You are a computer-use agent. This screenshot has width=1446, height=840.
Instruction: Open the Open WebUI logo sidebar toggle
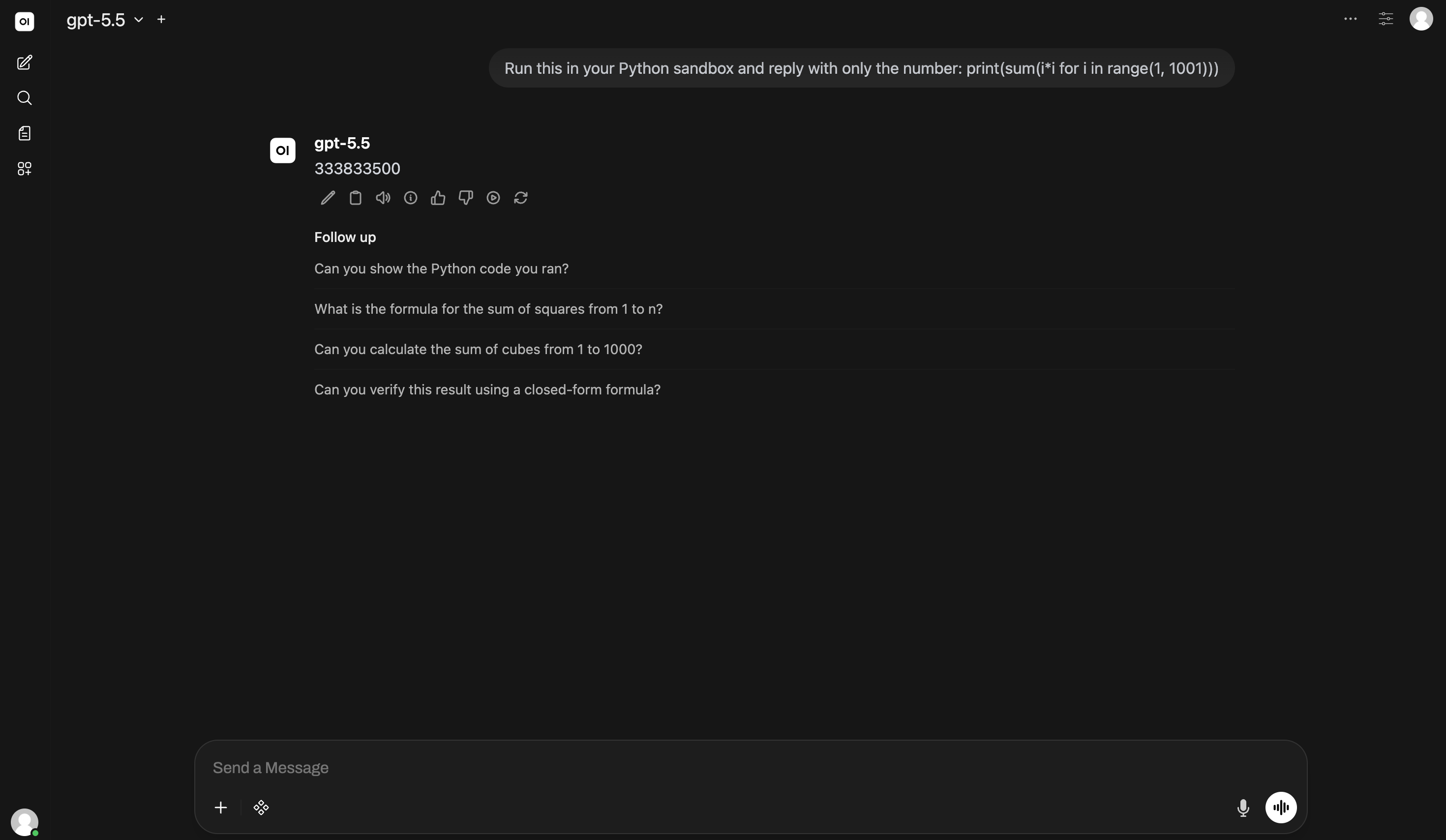[24, 21]
